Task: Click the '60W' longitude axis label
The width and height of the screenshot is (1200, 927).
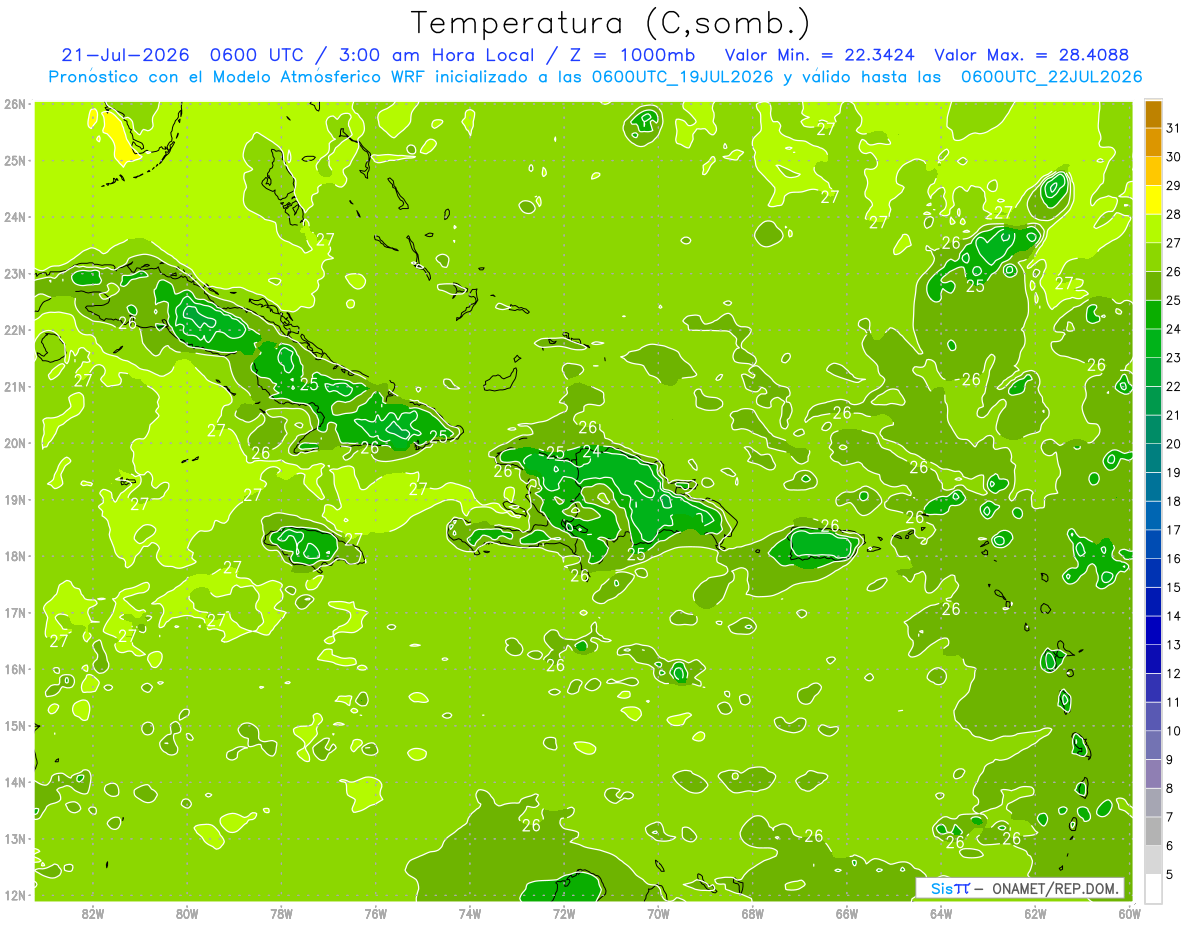Action: (x=1129, y=913)
